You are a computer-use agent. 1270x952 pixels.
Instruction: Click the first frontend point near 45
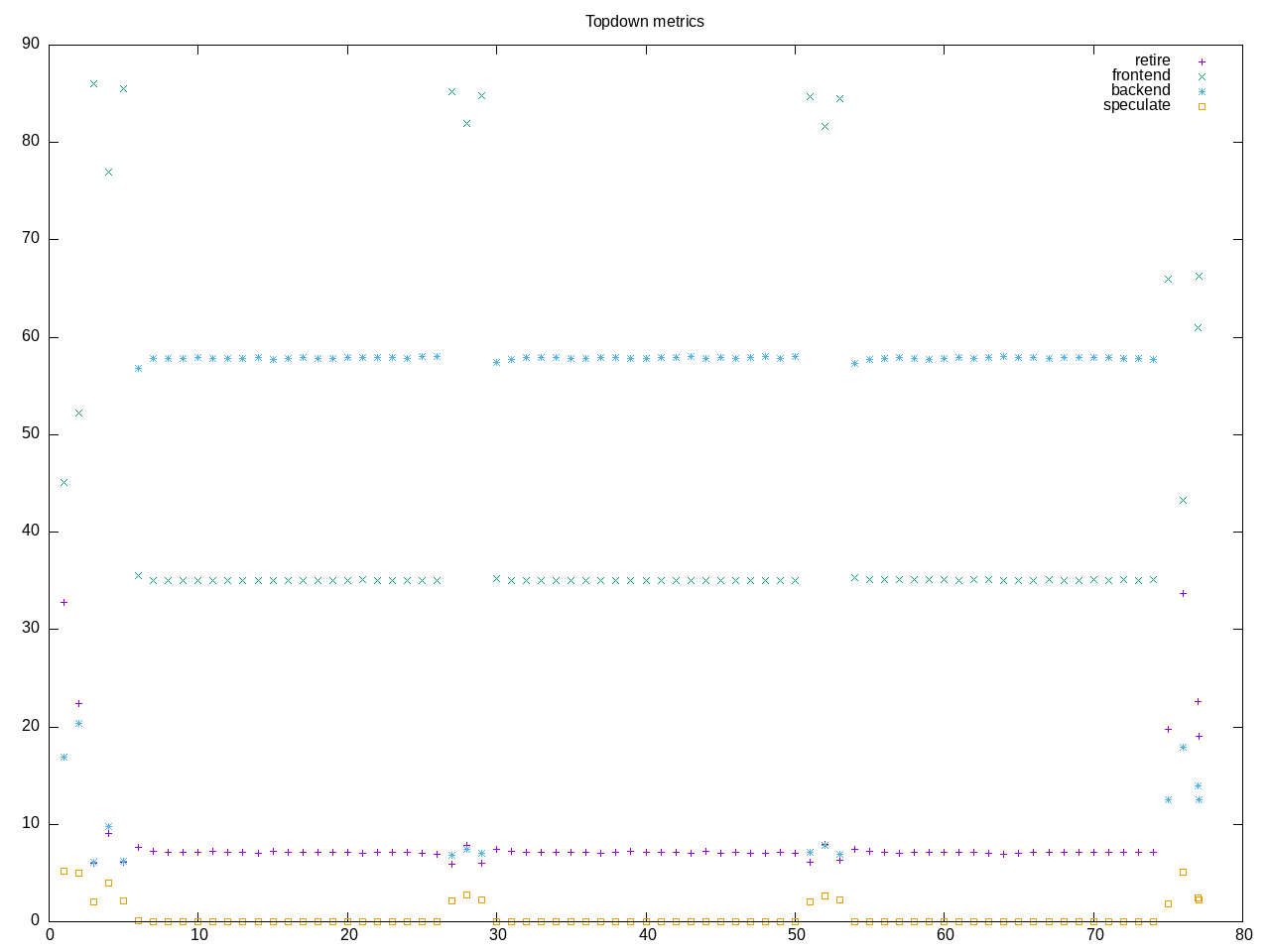coord(63,483)
